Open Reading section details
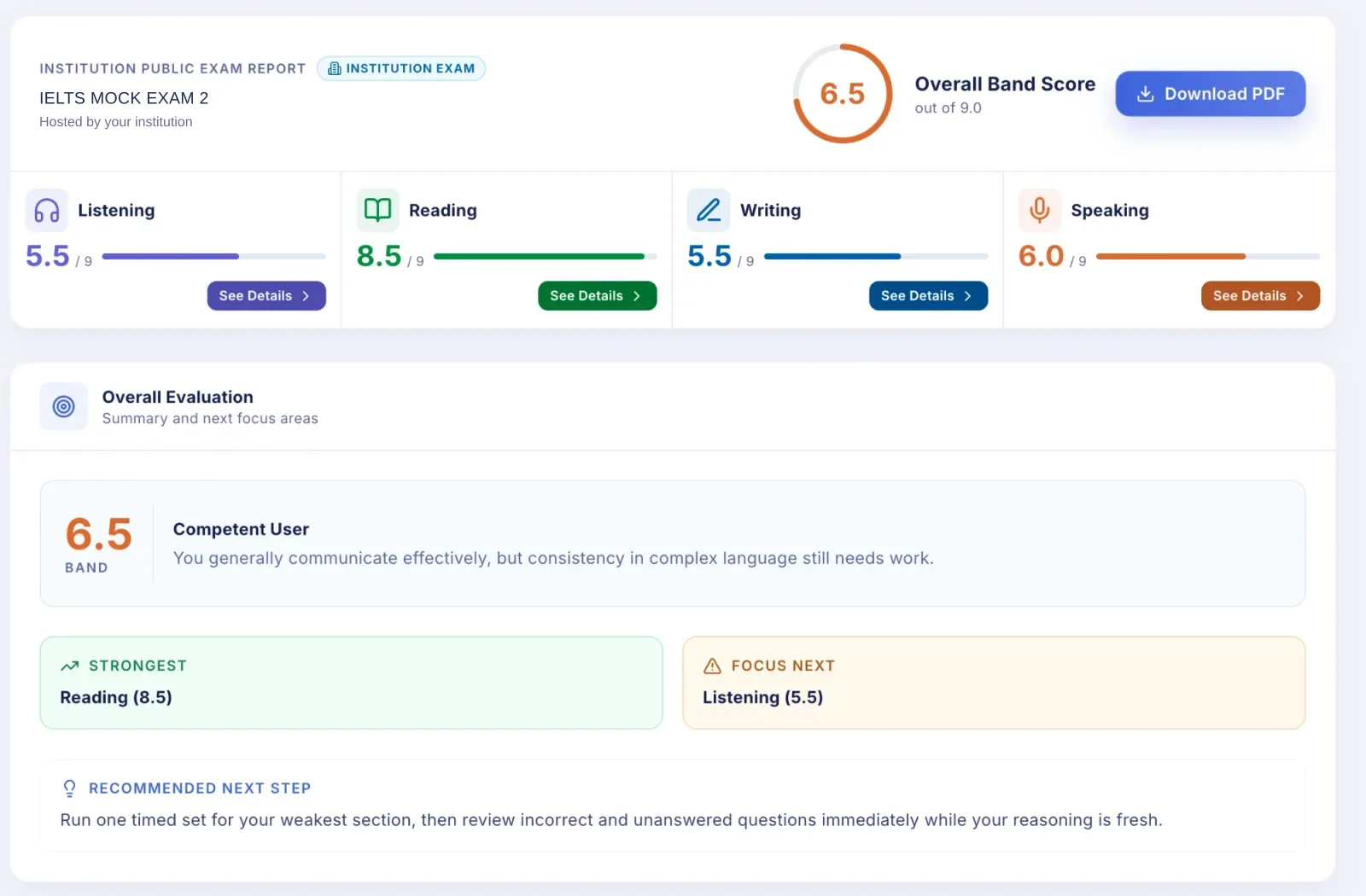Viewport: 1366px width, 896px height. (598, 295)
